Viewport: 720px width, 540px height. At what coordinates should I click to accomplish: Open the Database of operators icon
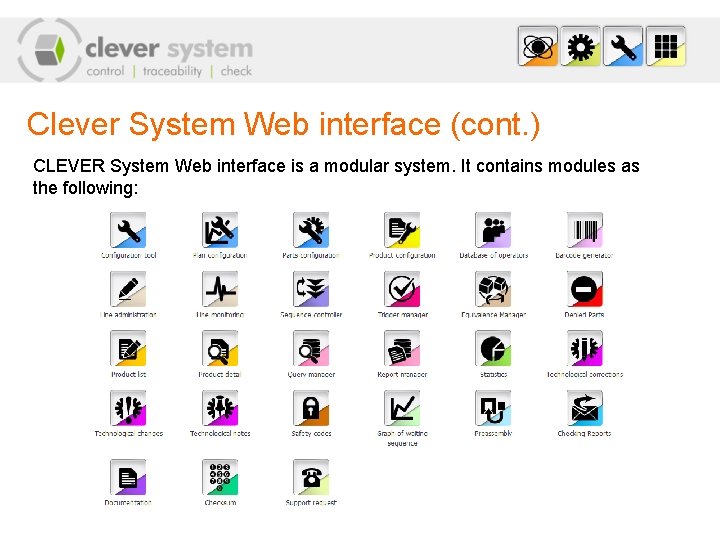(x=493, y=230)
